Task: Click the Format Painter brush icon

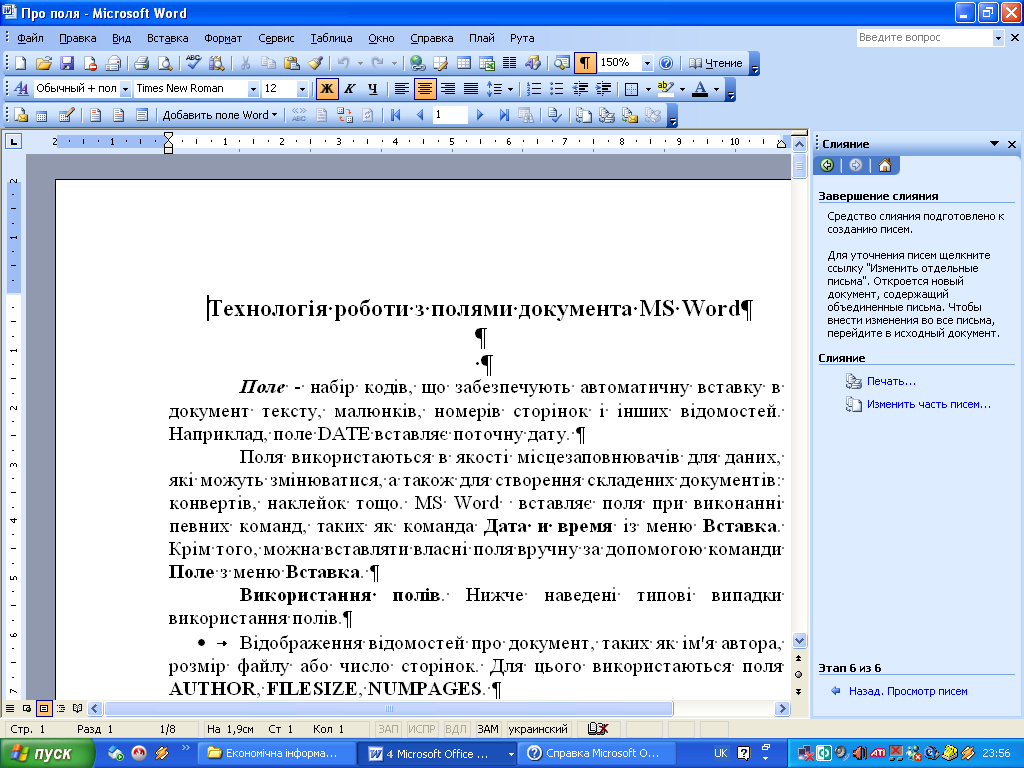Action: tap(315, 63)
